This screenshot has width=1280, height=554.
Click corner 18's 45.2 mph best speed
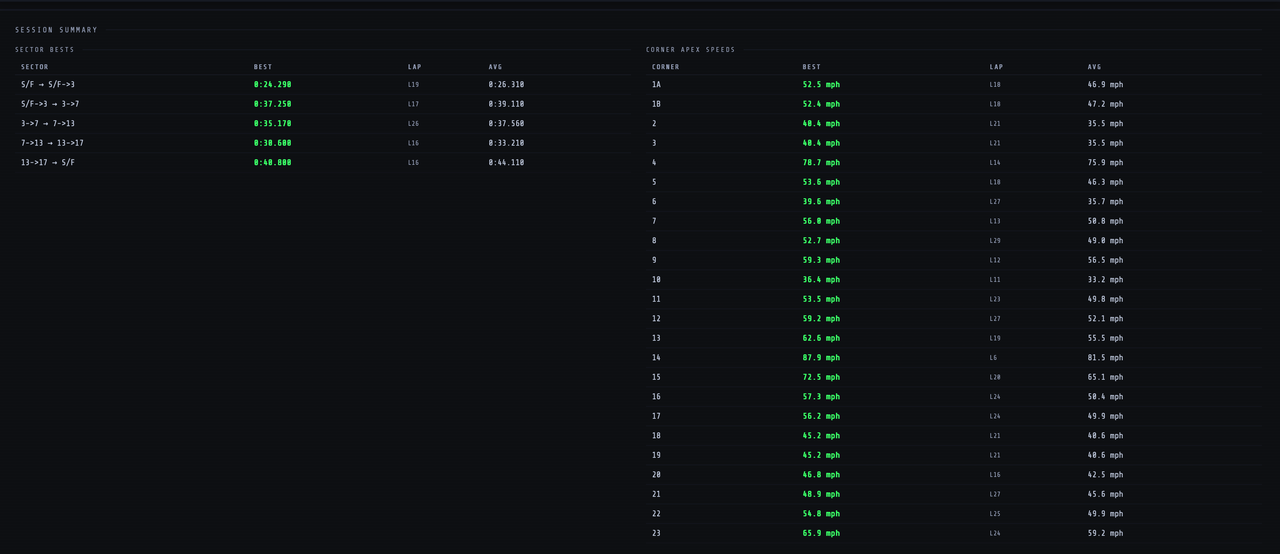[x=821, y=436]
